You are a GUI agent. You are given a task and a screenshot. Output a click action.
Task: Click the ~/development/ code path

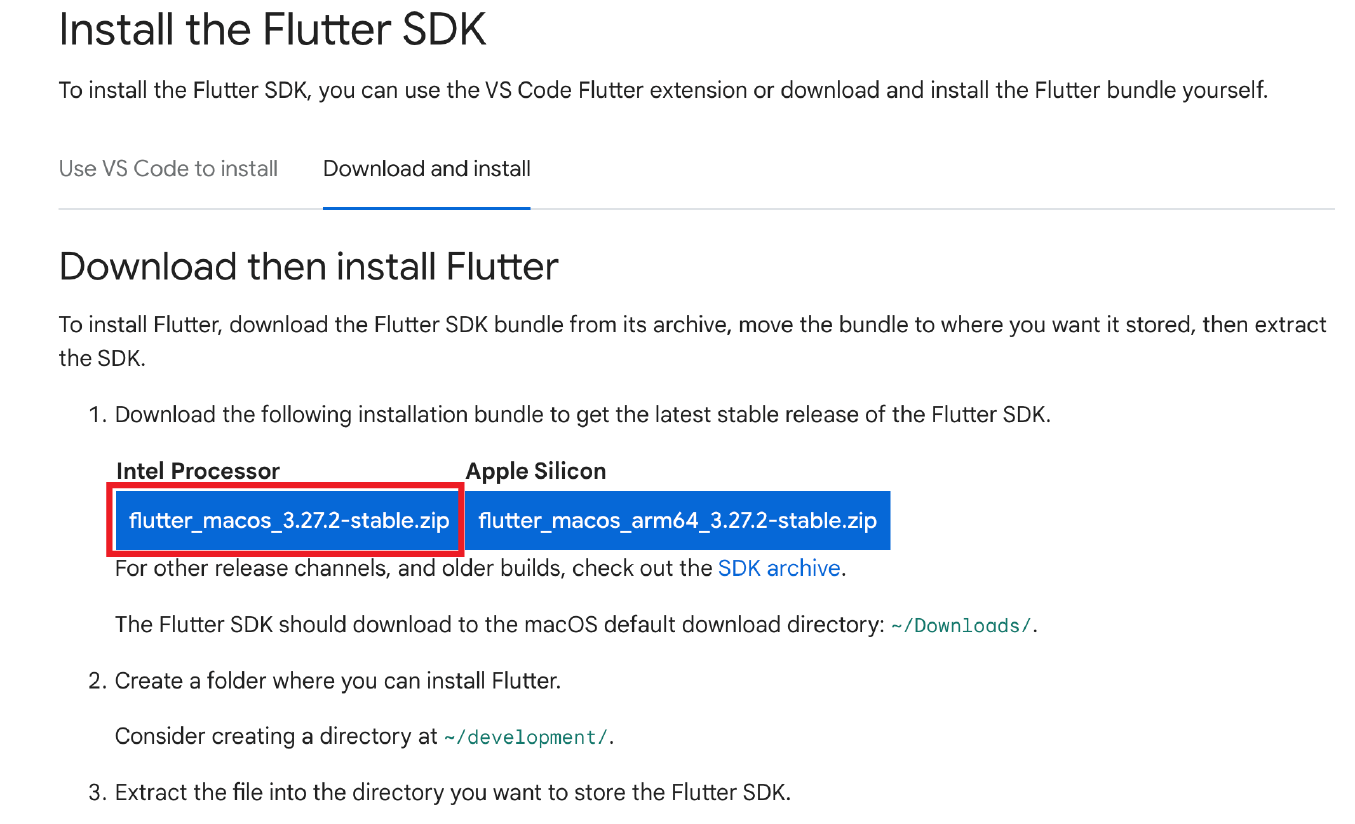pyautogui.click(x=526, y=738)
